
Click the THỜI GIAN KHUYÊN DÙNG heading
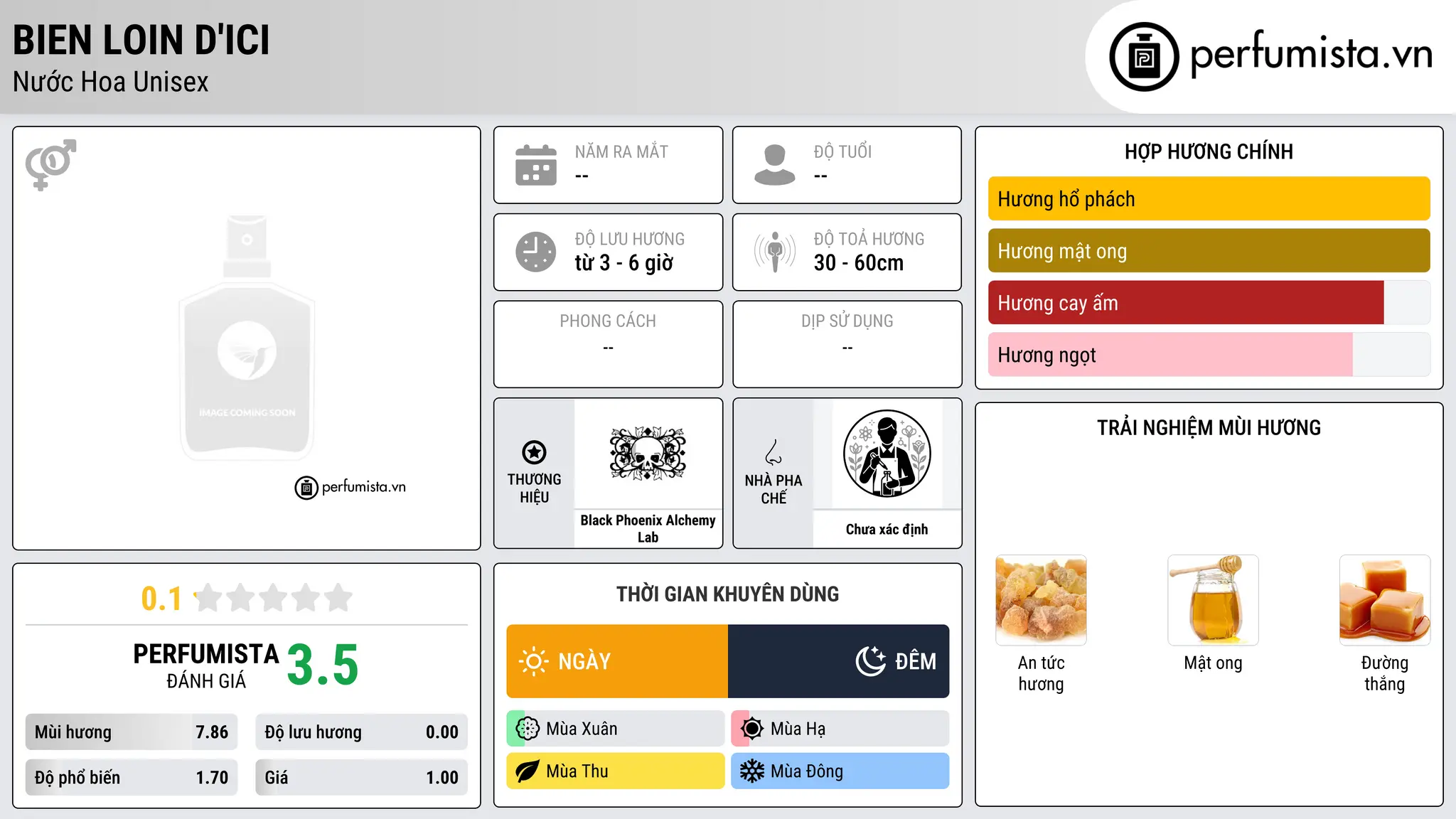pyautogui.click(x=727, y=594)
